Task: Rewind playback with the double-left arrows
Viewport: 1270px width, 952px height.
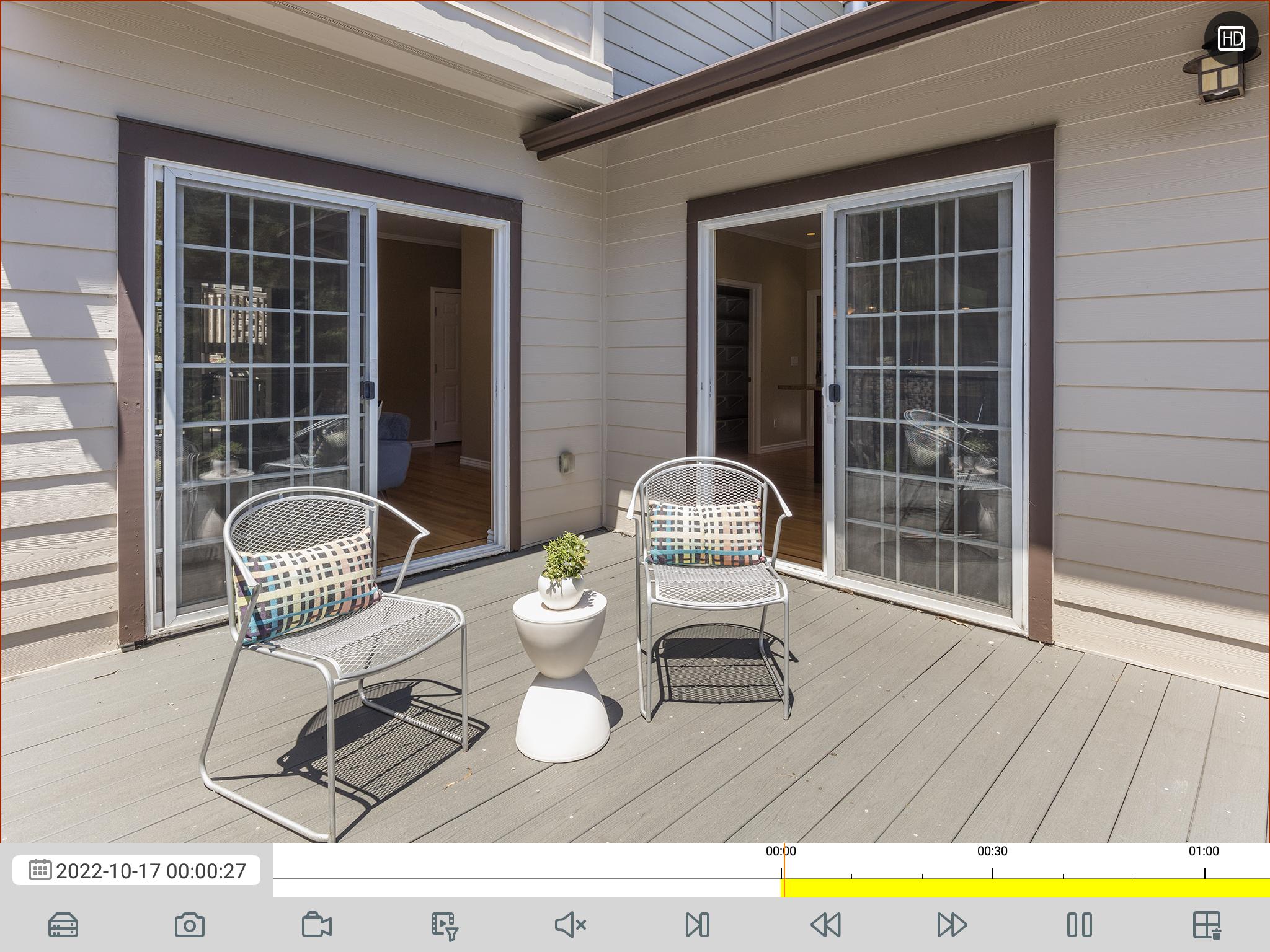Action: [x=825, y=925]
